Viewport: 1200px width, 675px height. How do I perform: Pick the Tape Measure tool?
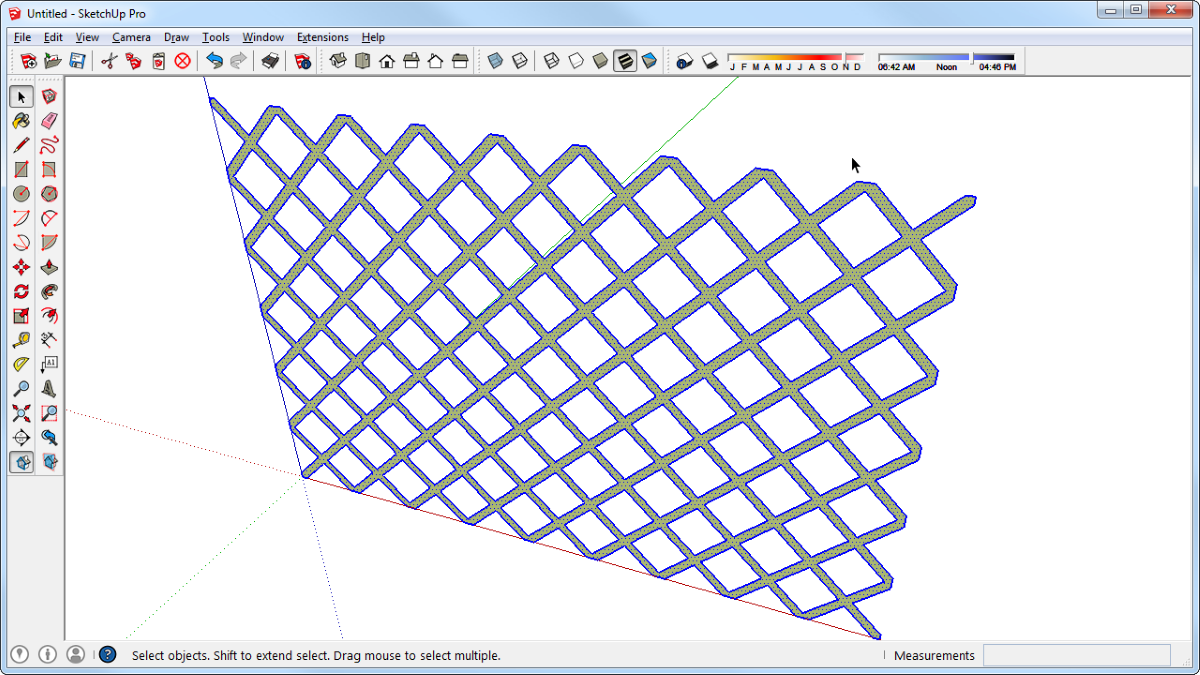[21, 340]
